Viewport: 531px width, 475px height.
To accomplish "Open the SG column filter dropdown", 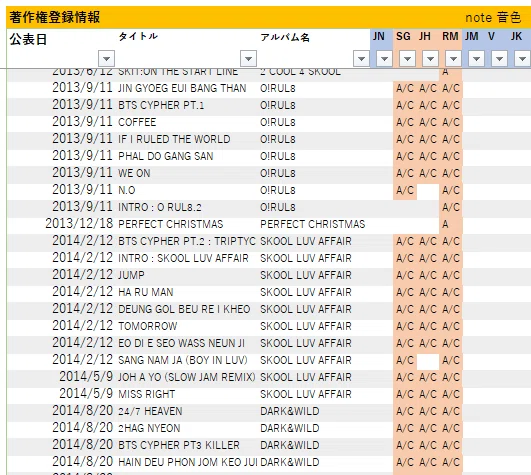I will (407, 59).
